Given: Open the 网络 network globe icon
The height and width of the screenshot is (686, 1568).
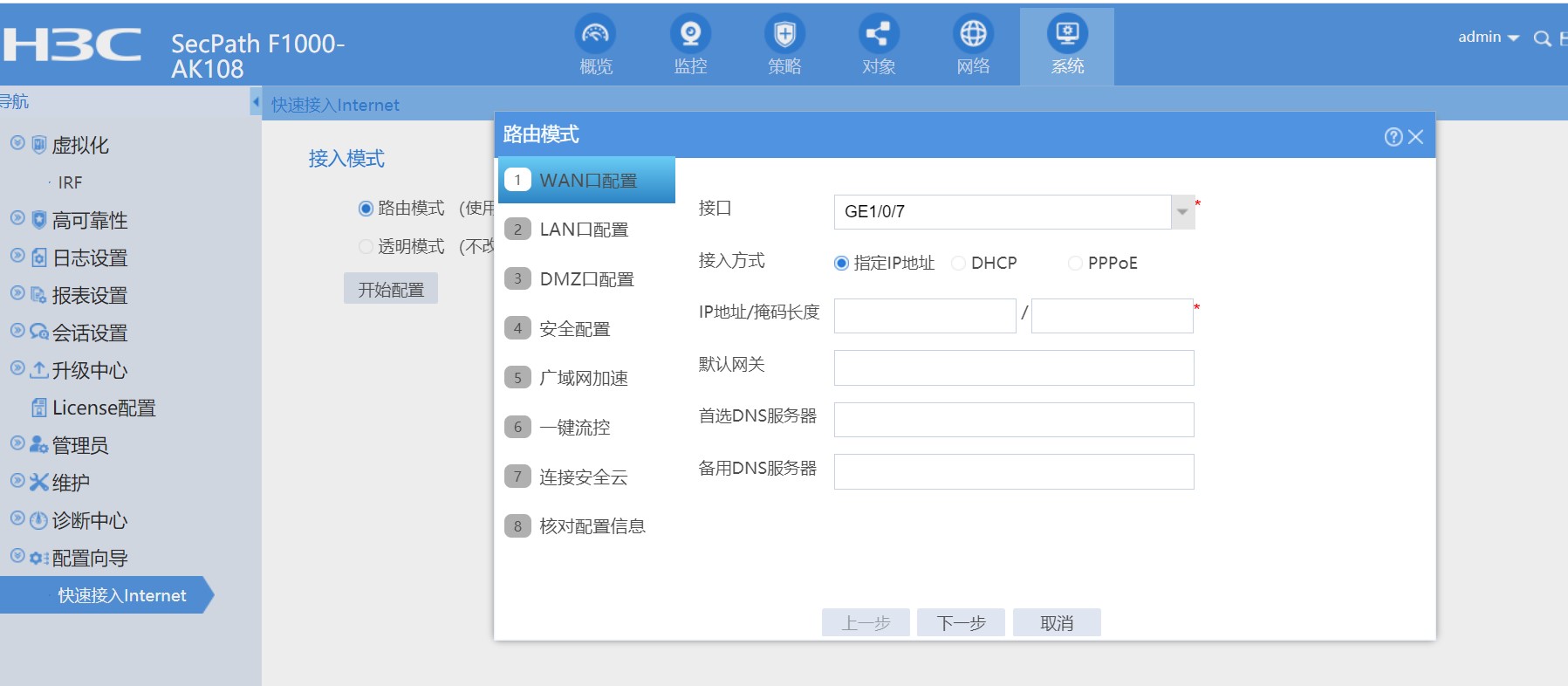Looking at the screenshot, I should pos(973,34).
